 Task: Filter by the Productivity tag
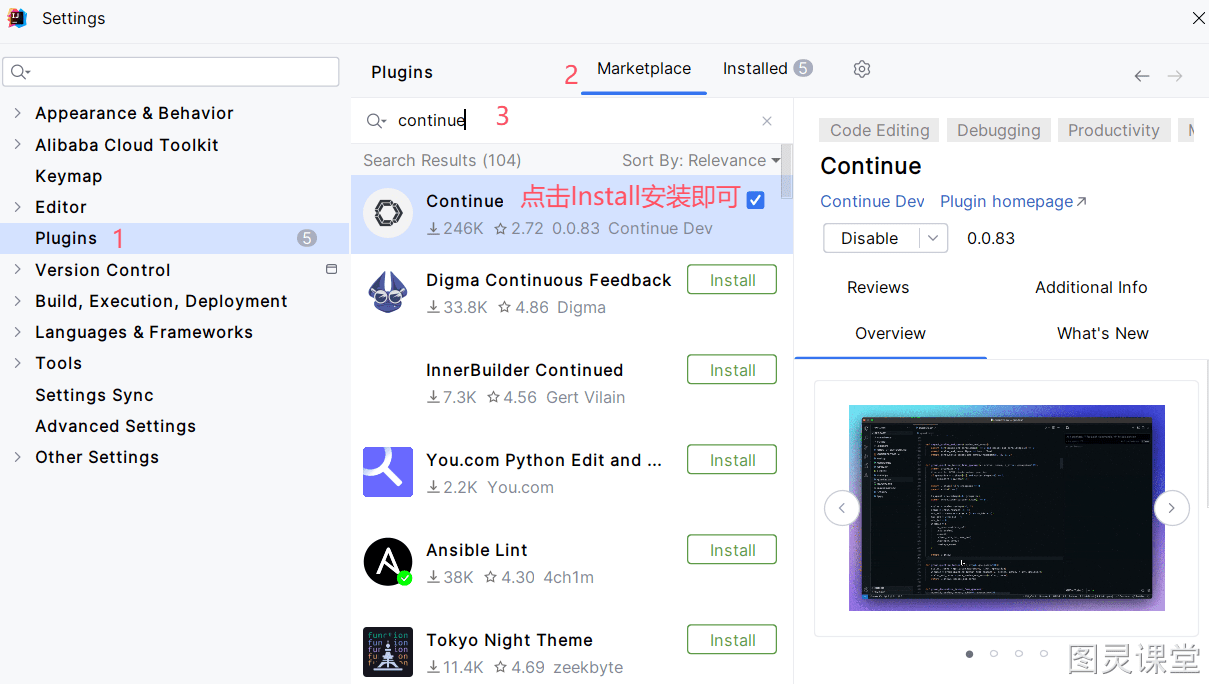[x=1114, y=130]
